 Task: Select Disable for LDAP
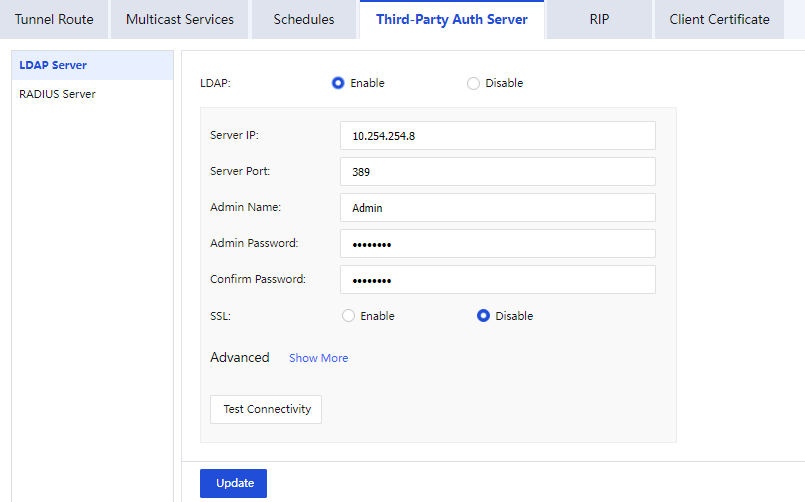(474, 83)
